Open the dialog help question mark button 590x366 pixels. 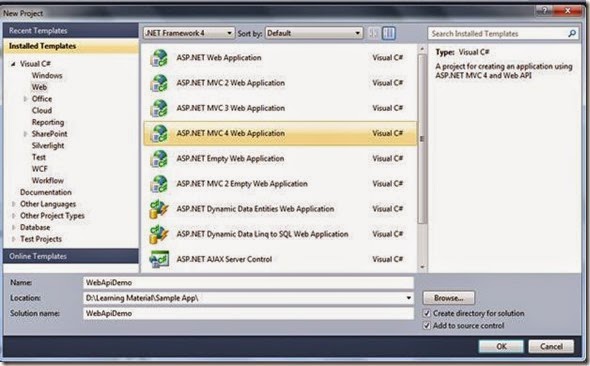click(x=545, y=11)
